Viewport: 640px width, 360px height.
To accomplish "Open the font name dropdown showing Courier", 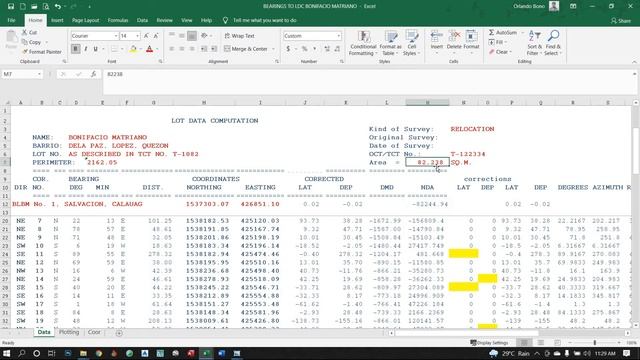I will click(116, 36).
